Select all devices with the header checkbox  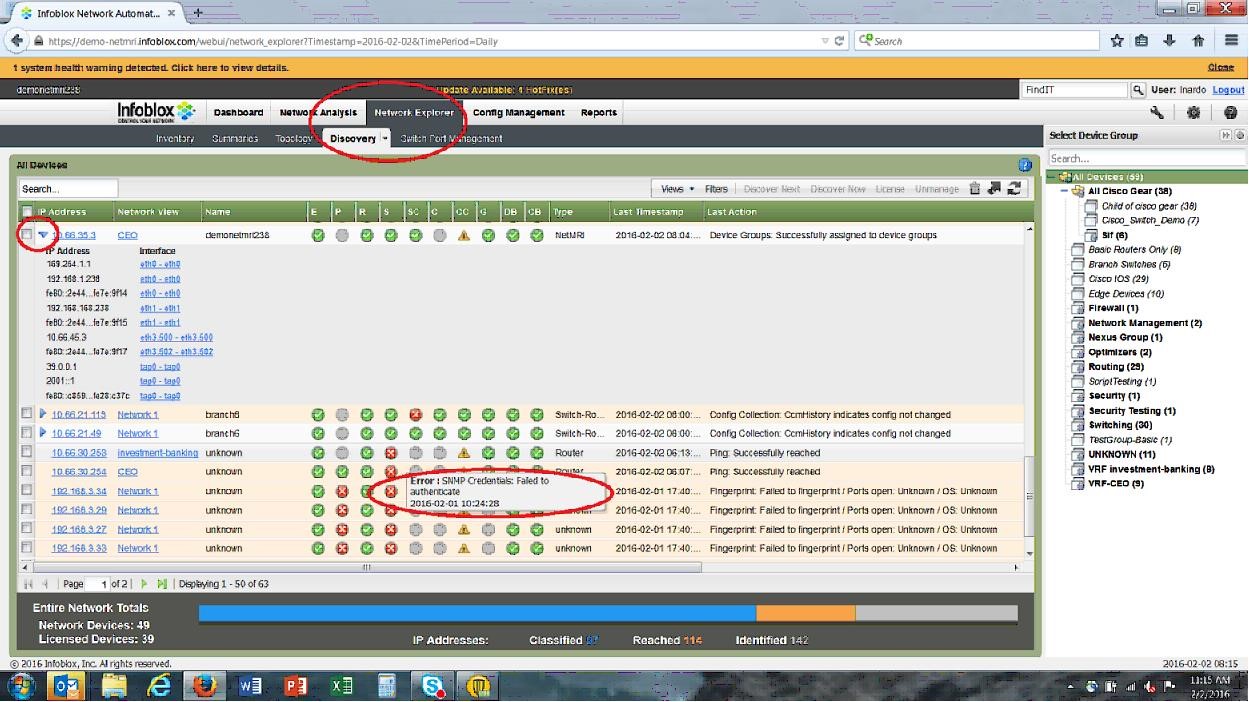click(x=26, y=211)
